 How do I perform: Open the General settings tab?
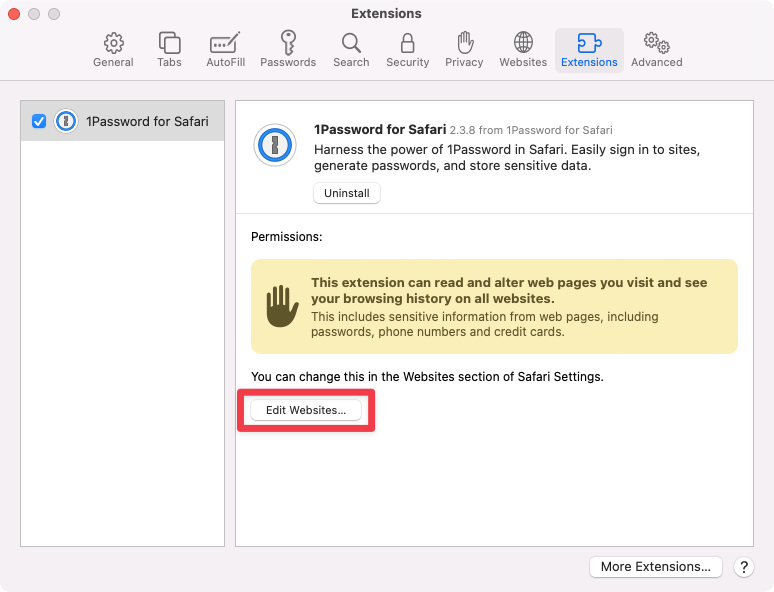tap(113, 49)
